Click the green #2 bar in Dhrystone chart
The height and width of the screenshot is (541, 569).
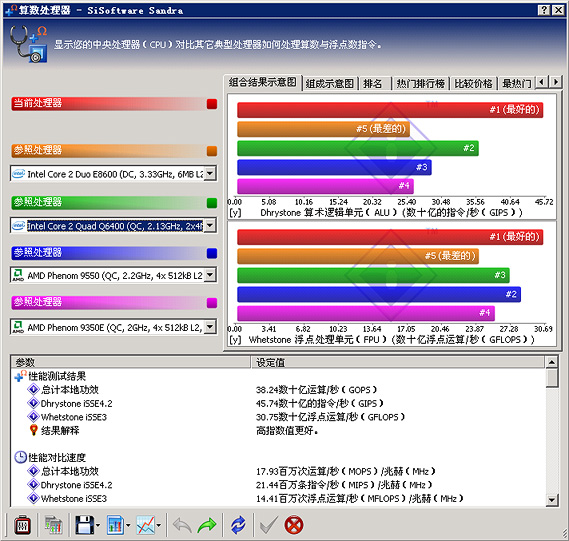coord(358,148)
